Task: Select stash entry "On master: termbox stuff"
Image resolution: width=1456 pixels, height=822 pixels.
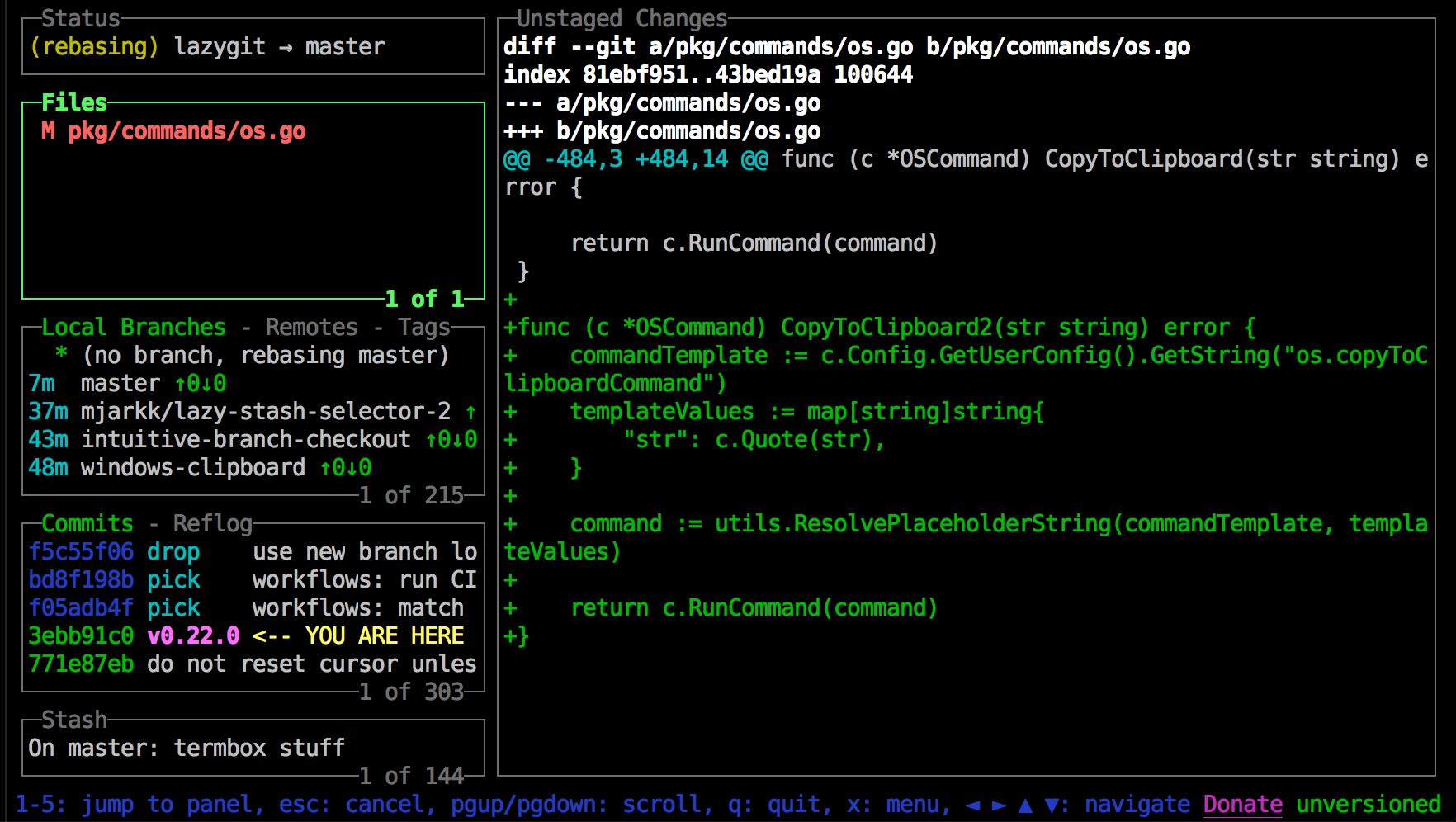Action: (186, 748)
